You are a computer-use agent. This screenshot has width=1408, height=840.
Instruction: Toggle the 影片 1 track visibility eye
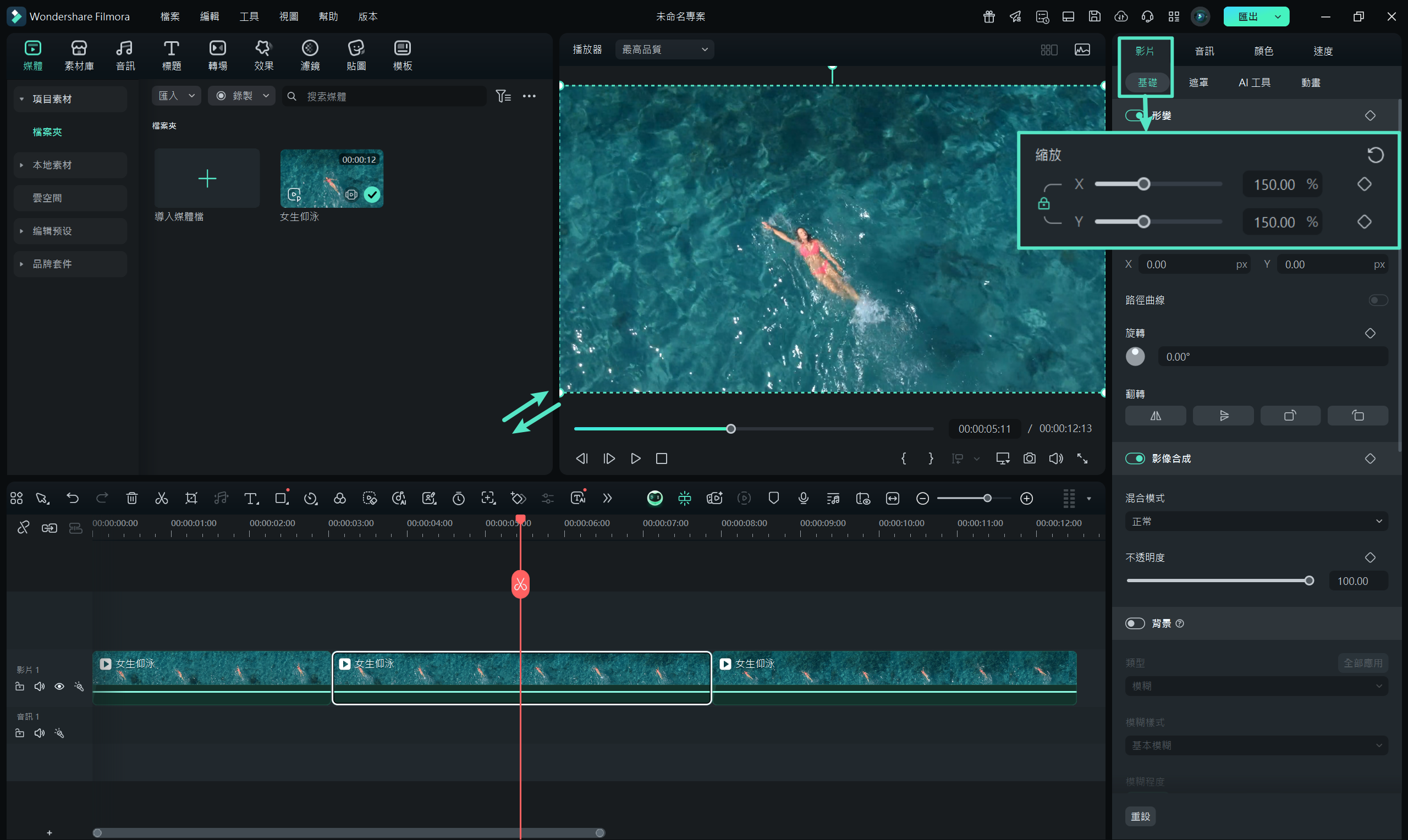[x=59, y=687]
